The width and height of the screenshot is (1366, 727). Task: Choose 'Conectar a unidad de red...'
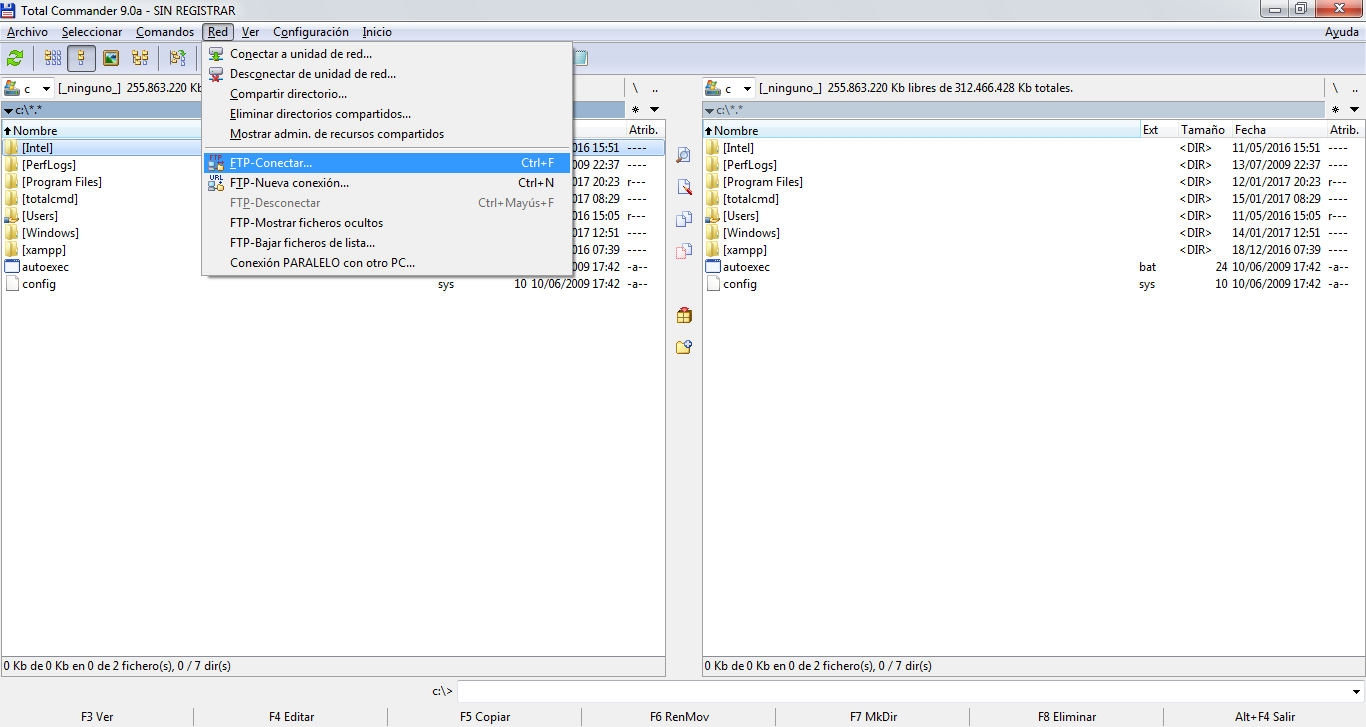click(x=387, y=54)
